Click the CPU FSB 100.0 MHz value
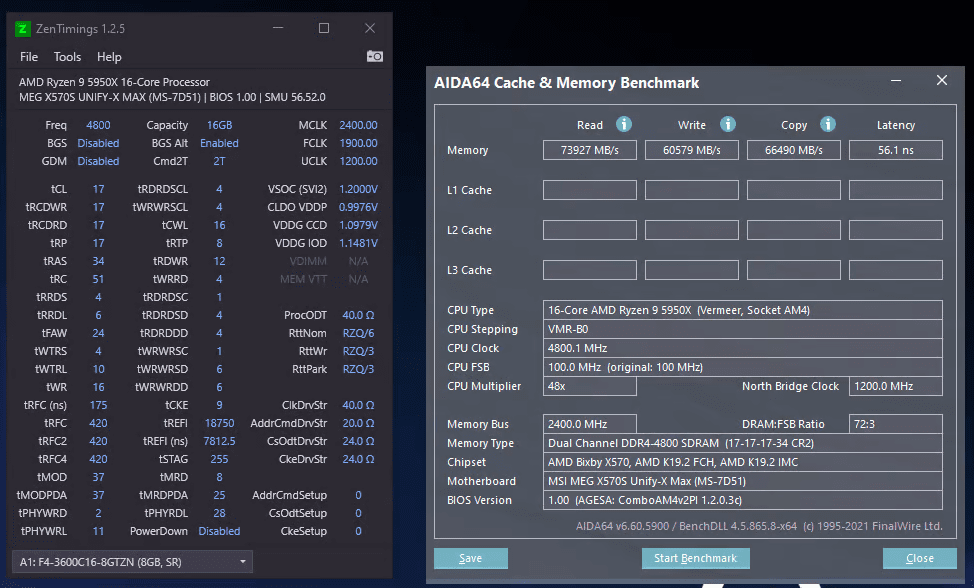 click(742, 367)
